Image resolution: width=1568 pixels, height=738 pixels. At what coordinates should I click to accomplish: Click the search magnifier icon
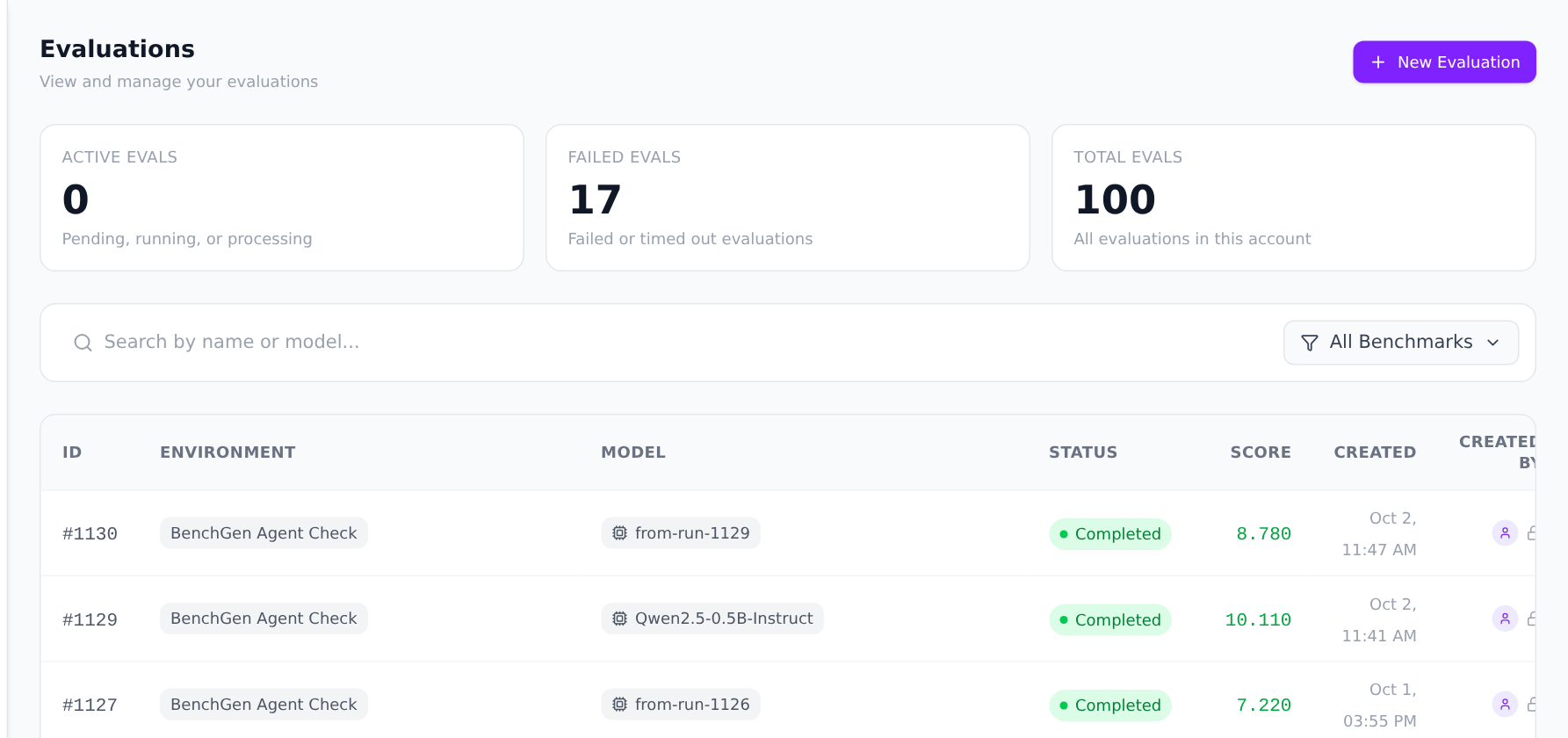(x=83, y=343)
